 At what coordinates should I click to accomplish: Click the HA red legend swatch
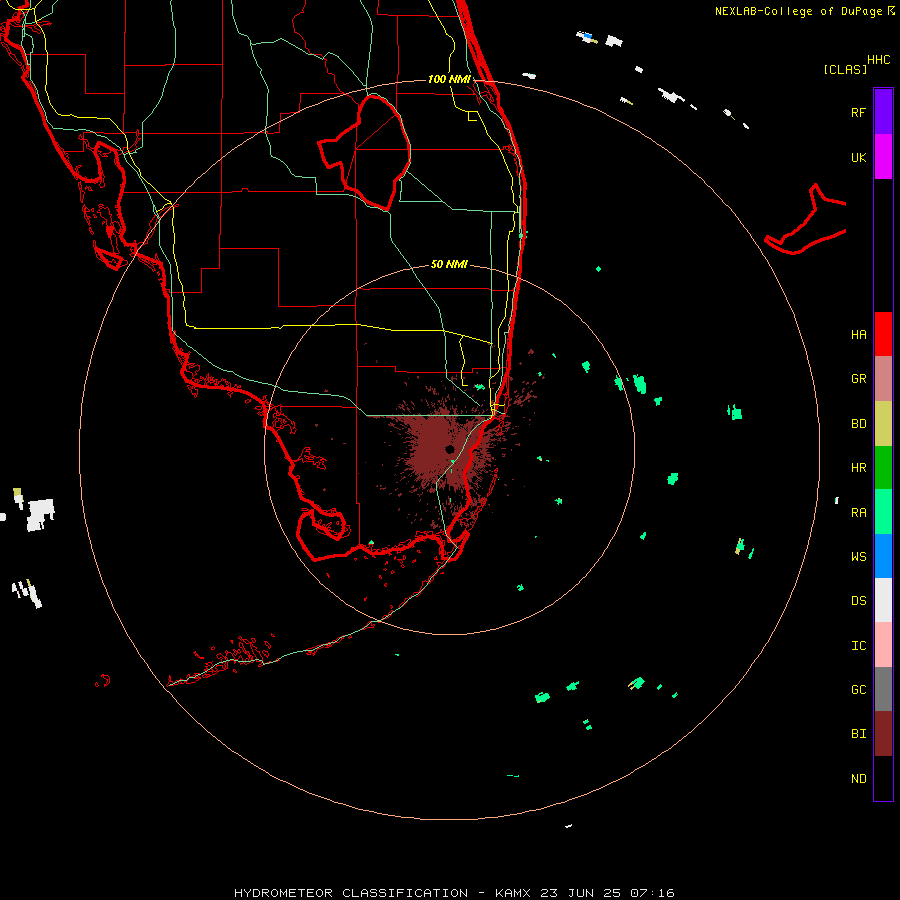(883, 334)
